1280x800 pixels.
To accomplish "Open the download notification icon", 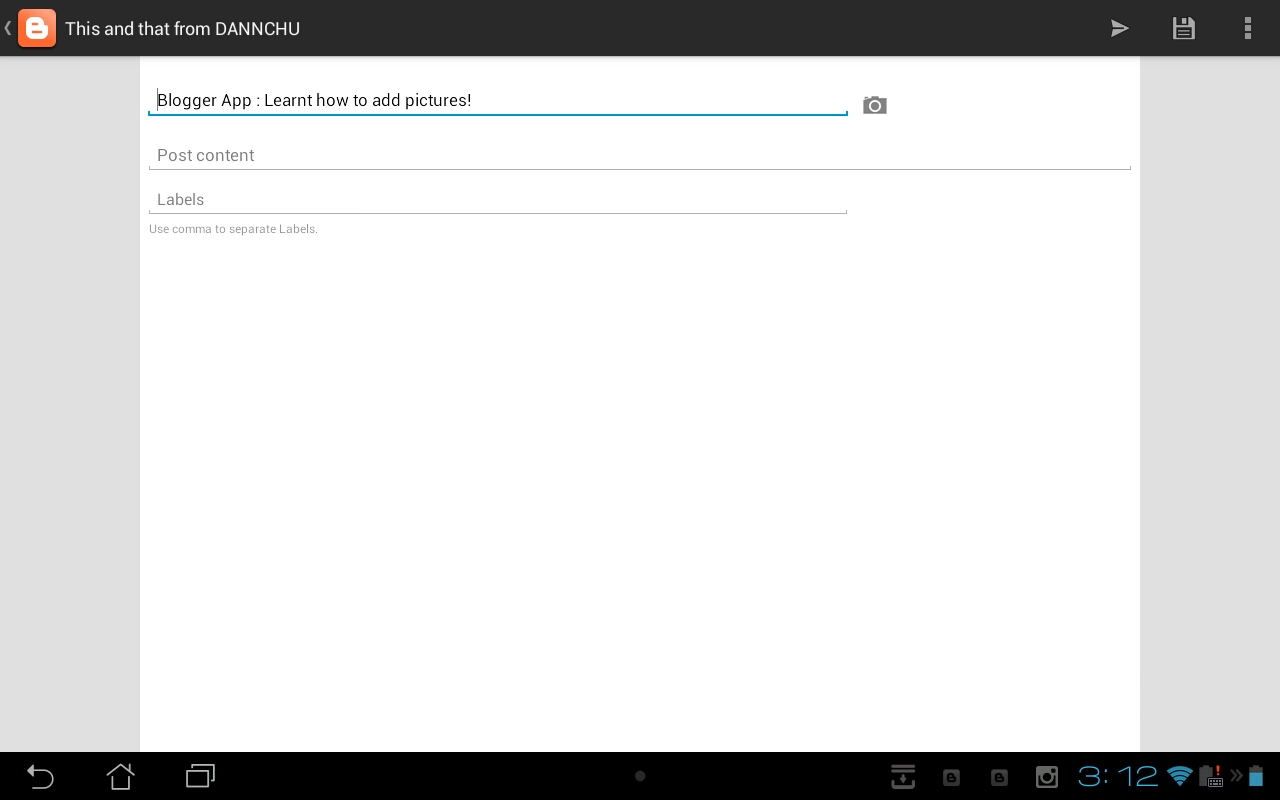I will (903, 776).
